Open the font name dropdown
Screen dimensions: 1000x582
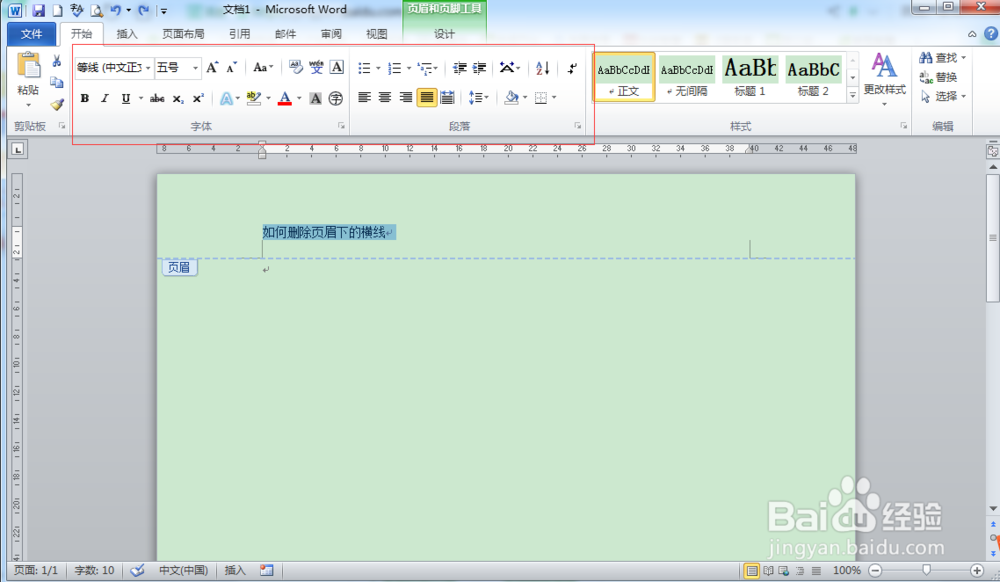coord(148,68)
